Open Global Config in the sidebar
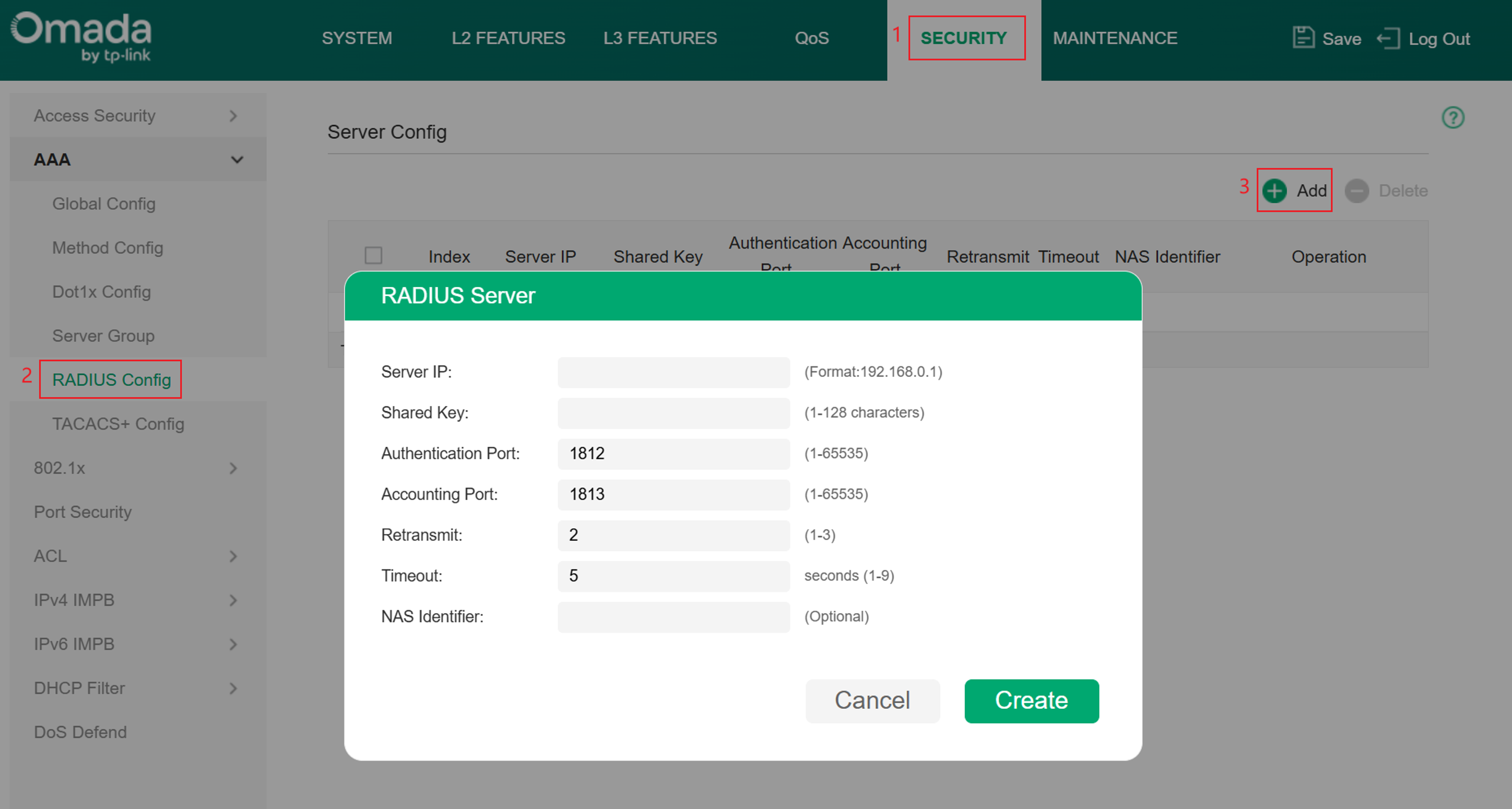The width and height of the screenshot is (1512, 809). [103, 204]
